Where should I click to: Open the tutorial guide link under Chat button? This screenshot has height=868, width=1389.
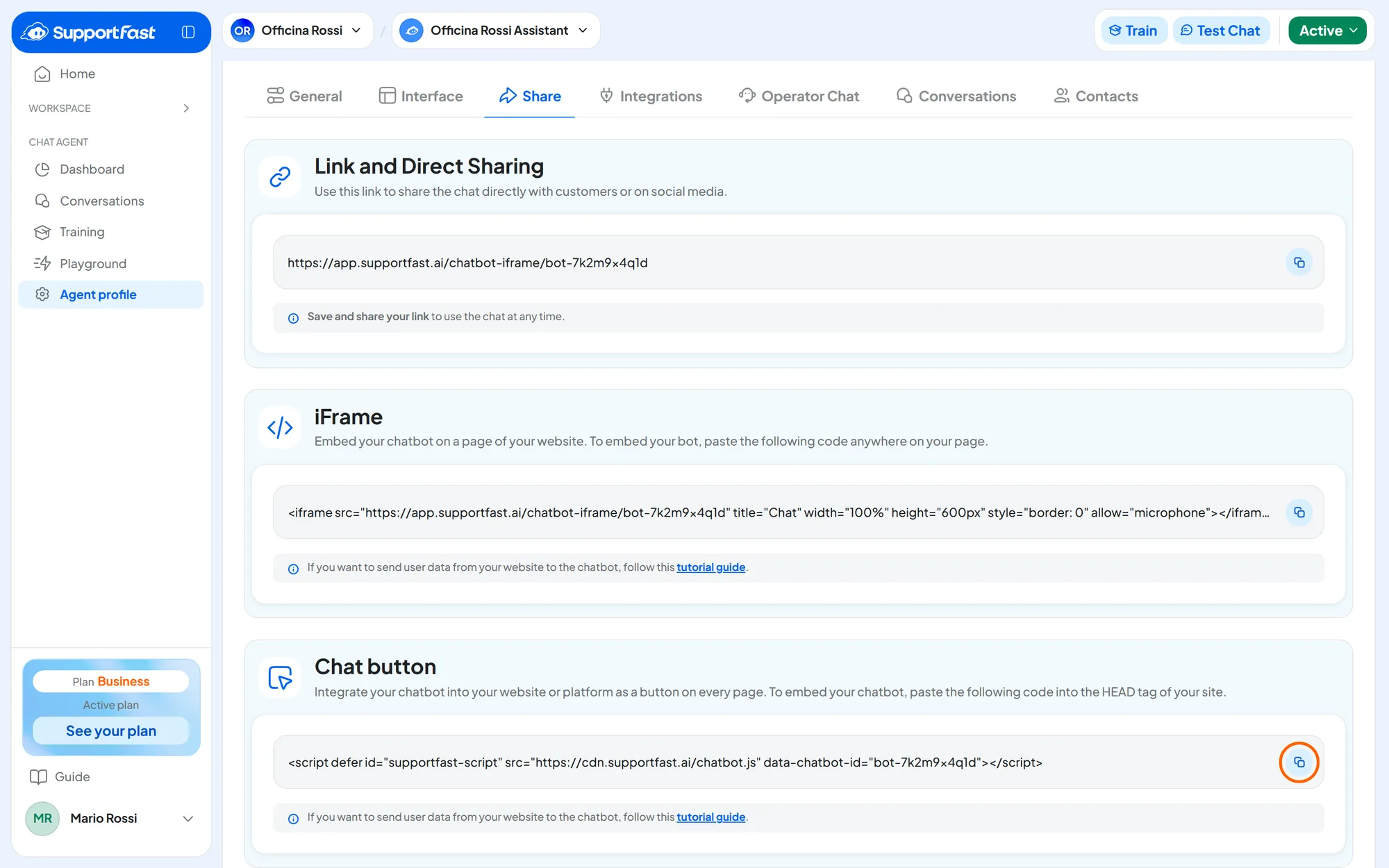click(710, 817)
